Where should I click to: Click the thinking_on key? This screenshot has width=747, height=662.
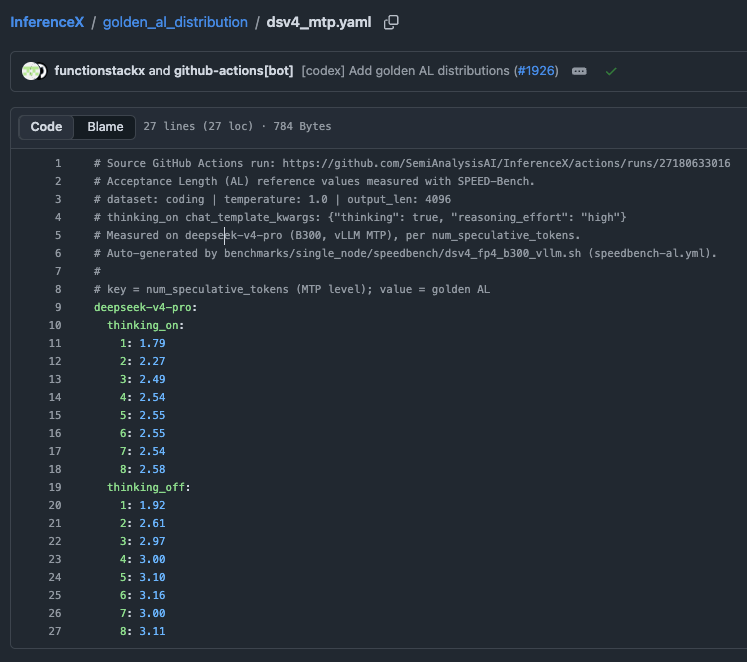coord(142,325)
